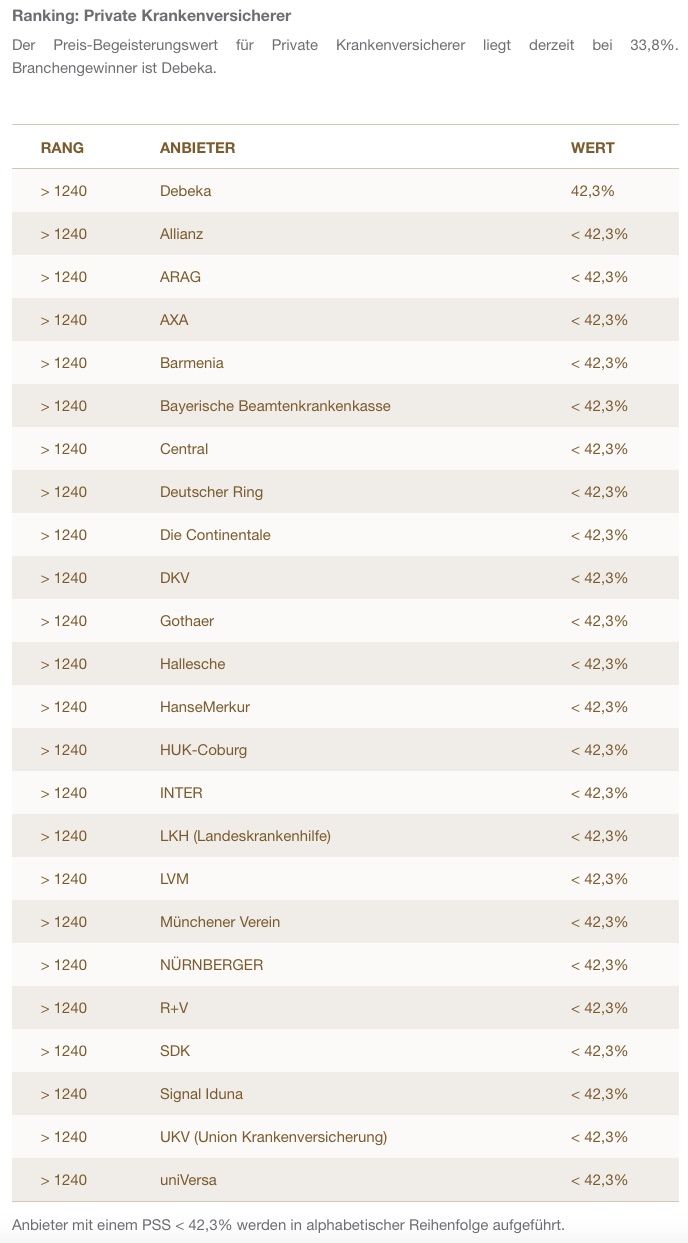Select the HanseMerkur entry
Image resolution: width=688 pixels, height=1243 pixels.
205,707
